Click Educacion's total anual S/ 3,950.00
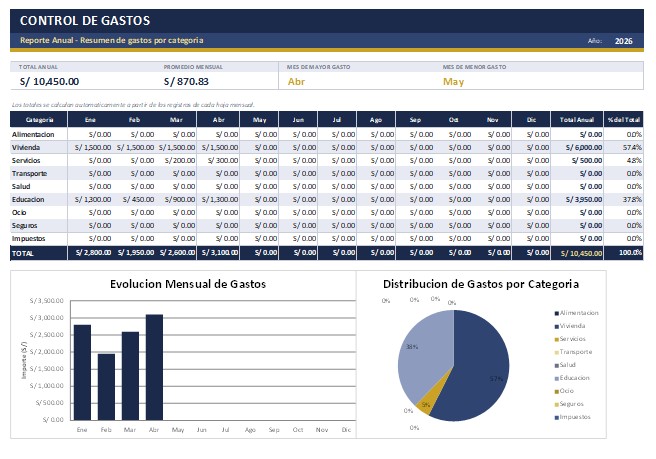 tap(584, 199)
